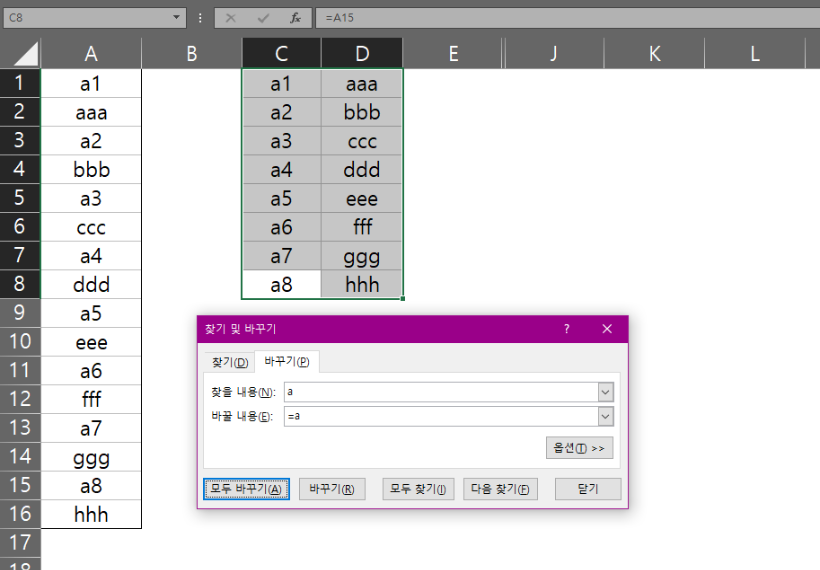Open the Name Box dropdown arrow
Image resolution: width=820 pixels, height=570 pixels.
[x=176, y=18]
